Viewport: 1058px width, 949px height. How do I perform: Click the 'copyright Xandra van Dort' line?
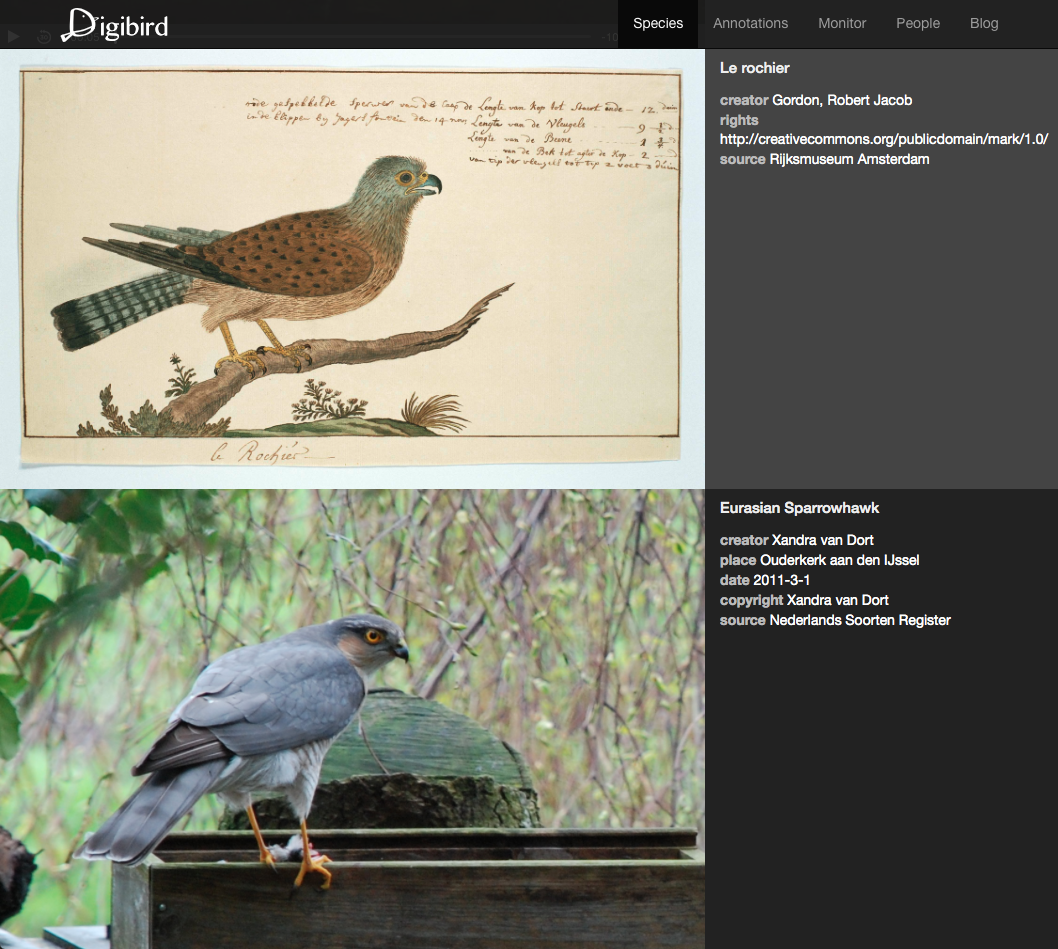pos(804,600)
